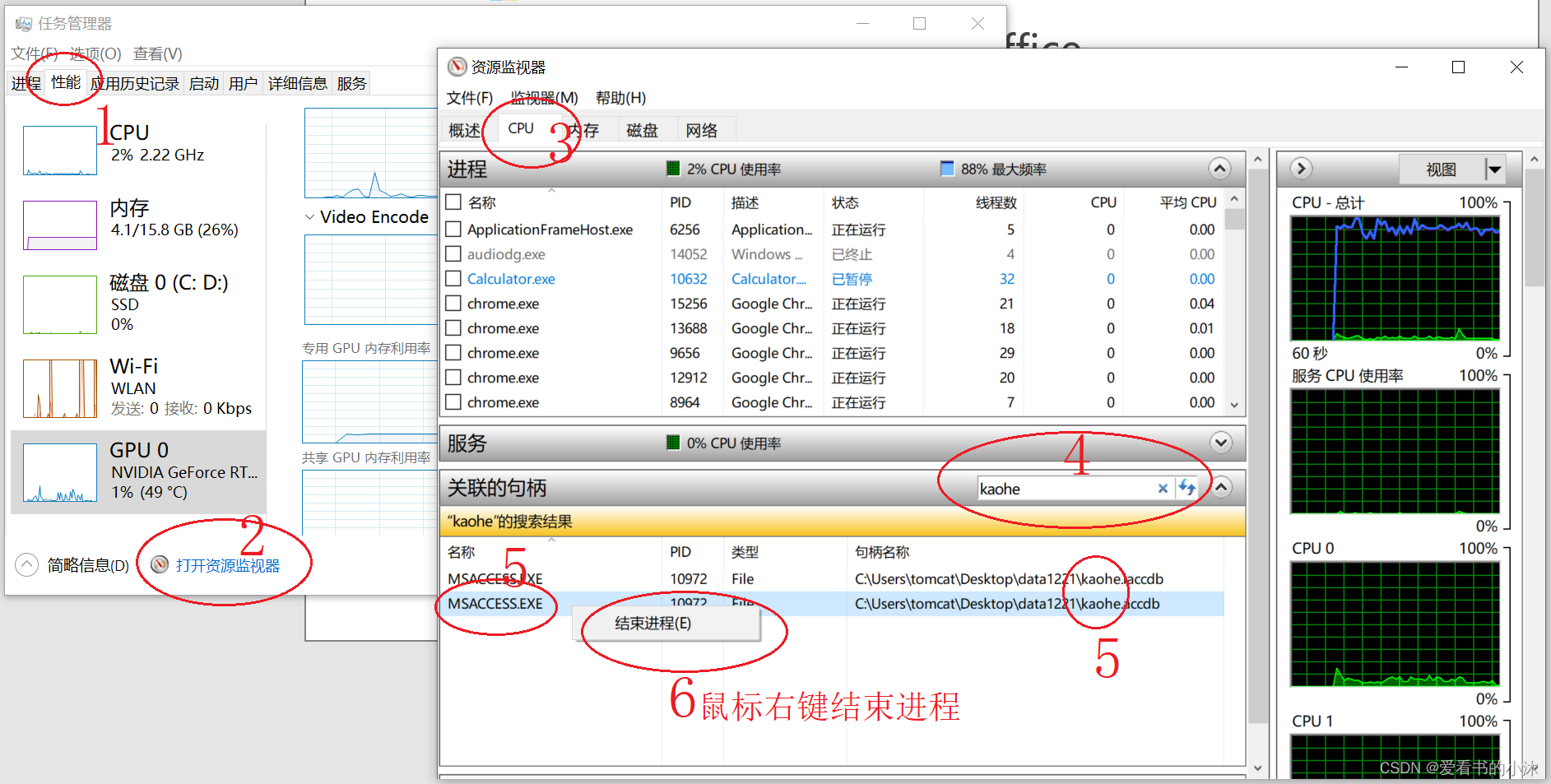Click the process list scrollbar up arrow
Screen dimensions: 1551x784
1234,199
